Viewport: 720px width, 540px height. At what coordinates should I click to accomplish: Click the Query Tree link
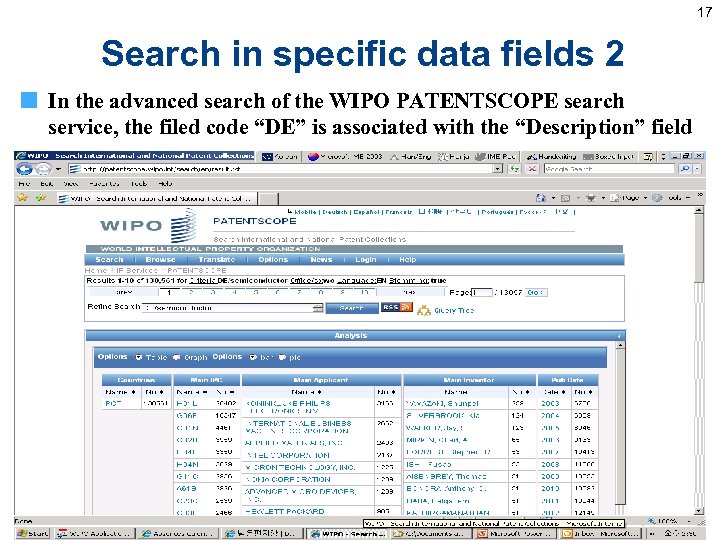click(x=454, y=311)
